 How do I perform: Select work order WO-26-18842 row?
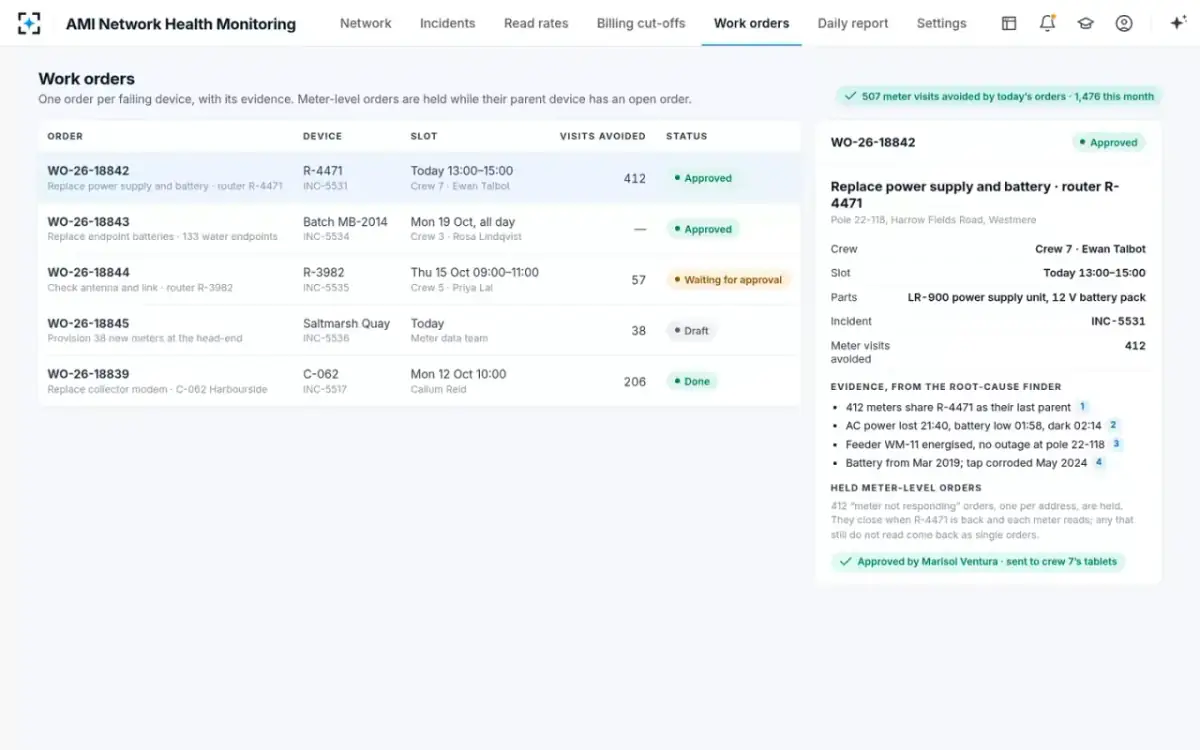pyautogui.click(x=419, y=178)
